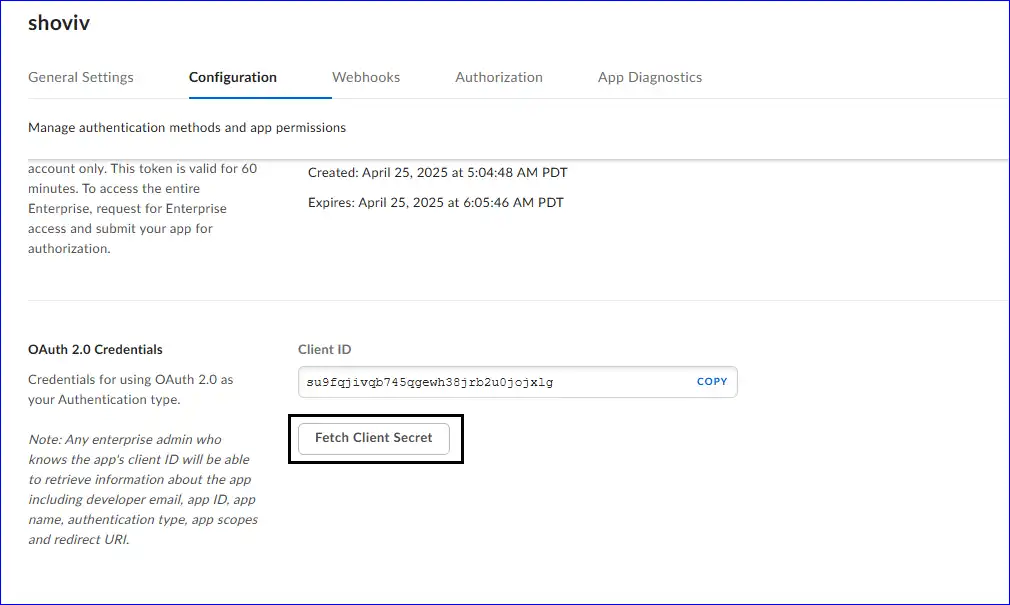This screenshot has width=1010, height=605.
Task: Switch to the Webhooks tab
Action: pos(366,77)
